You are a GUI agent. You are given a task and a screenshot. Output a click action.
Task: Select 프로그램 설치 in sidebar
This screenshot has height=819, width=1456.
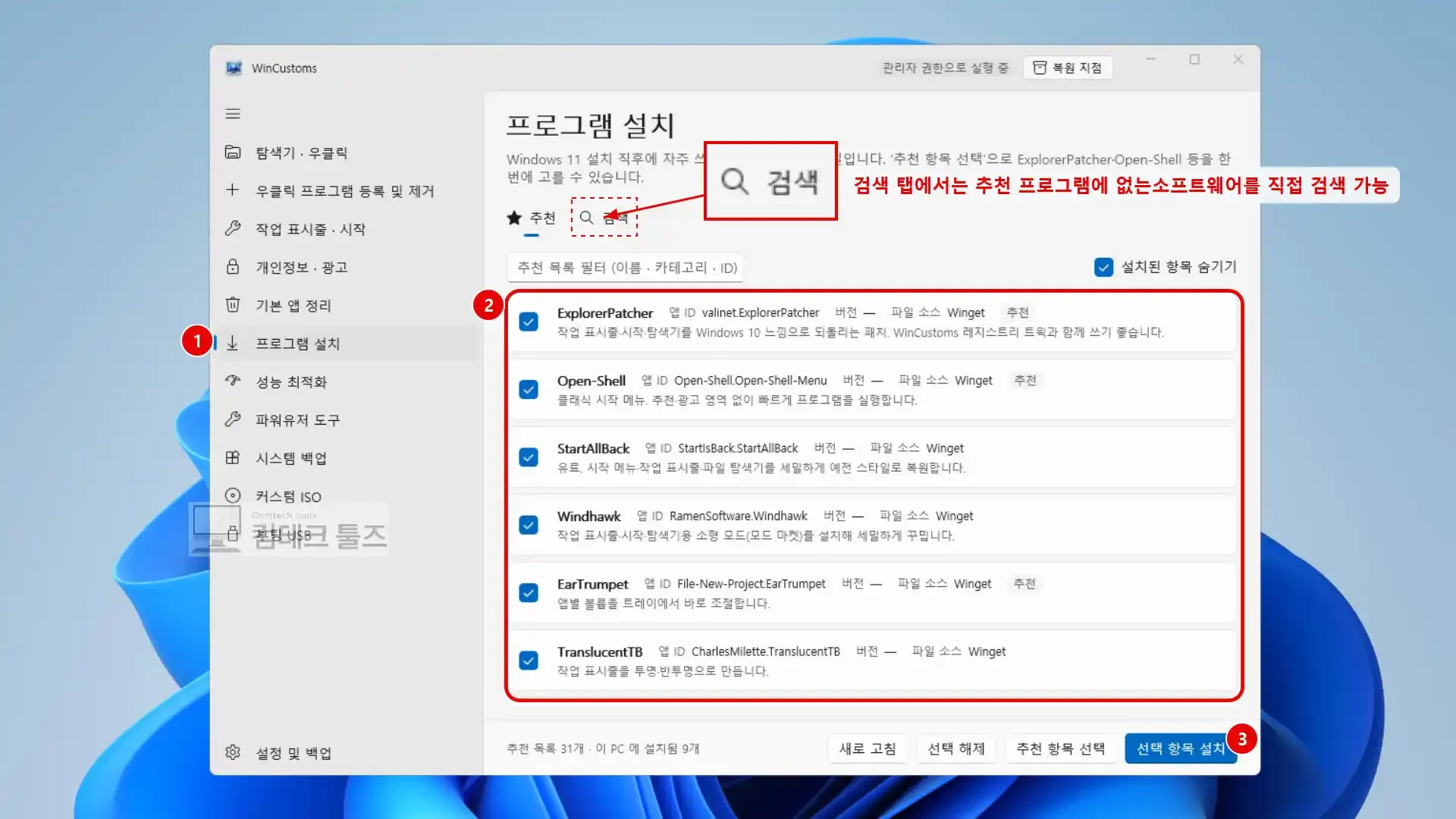pos(347,344)
